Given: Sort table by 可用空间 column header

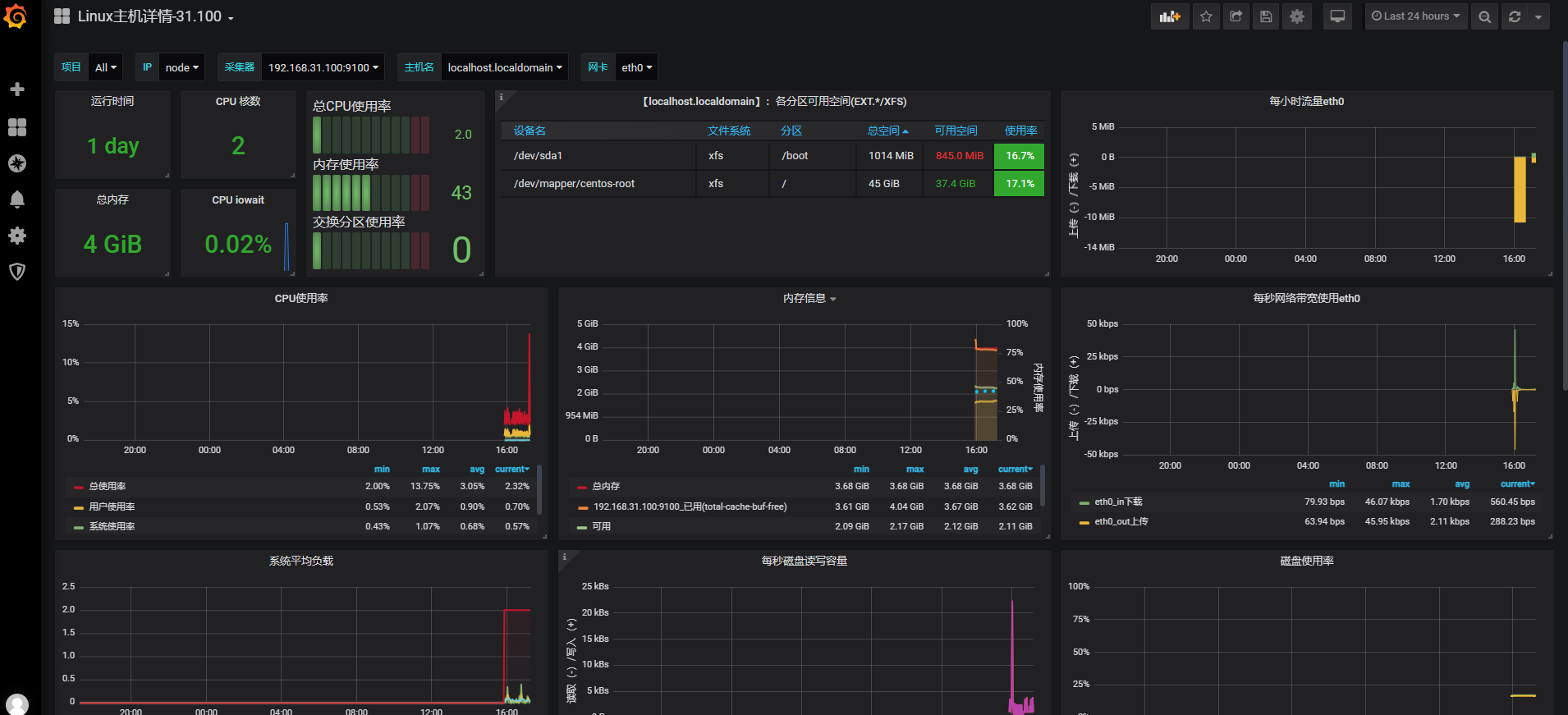Looking at the screenshot, I should tap(956, 131).
